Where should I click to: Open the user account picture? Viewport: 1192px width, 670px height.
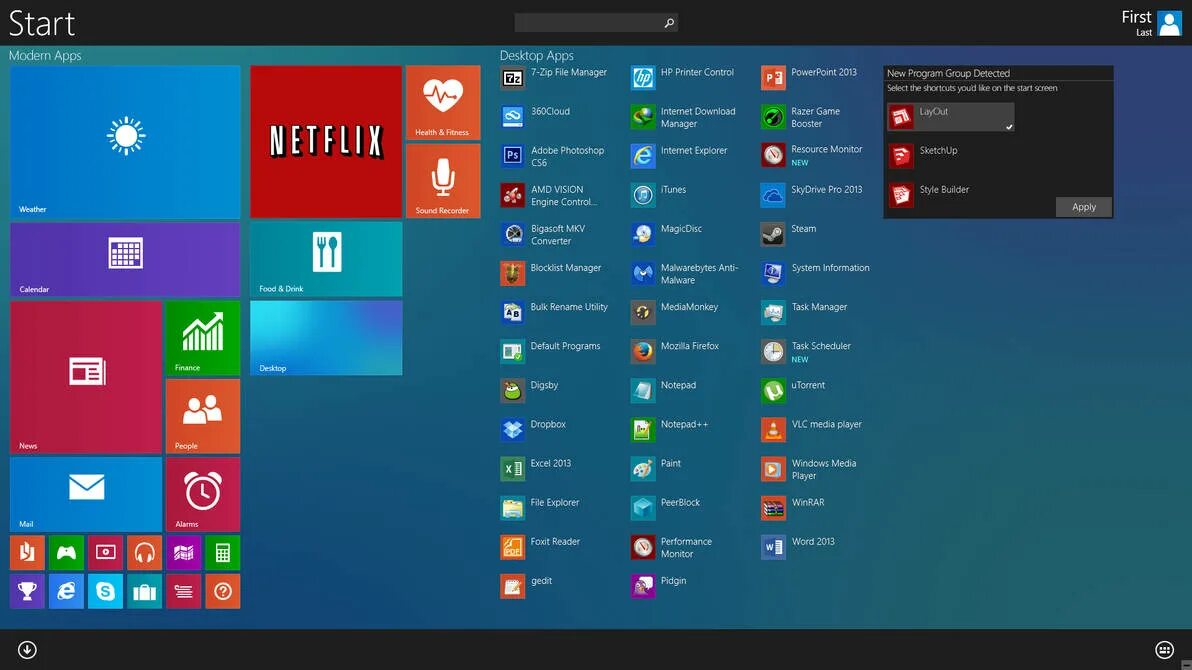click(1169, 23)
